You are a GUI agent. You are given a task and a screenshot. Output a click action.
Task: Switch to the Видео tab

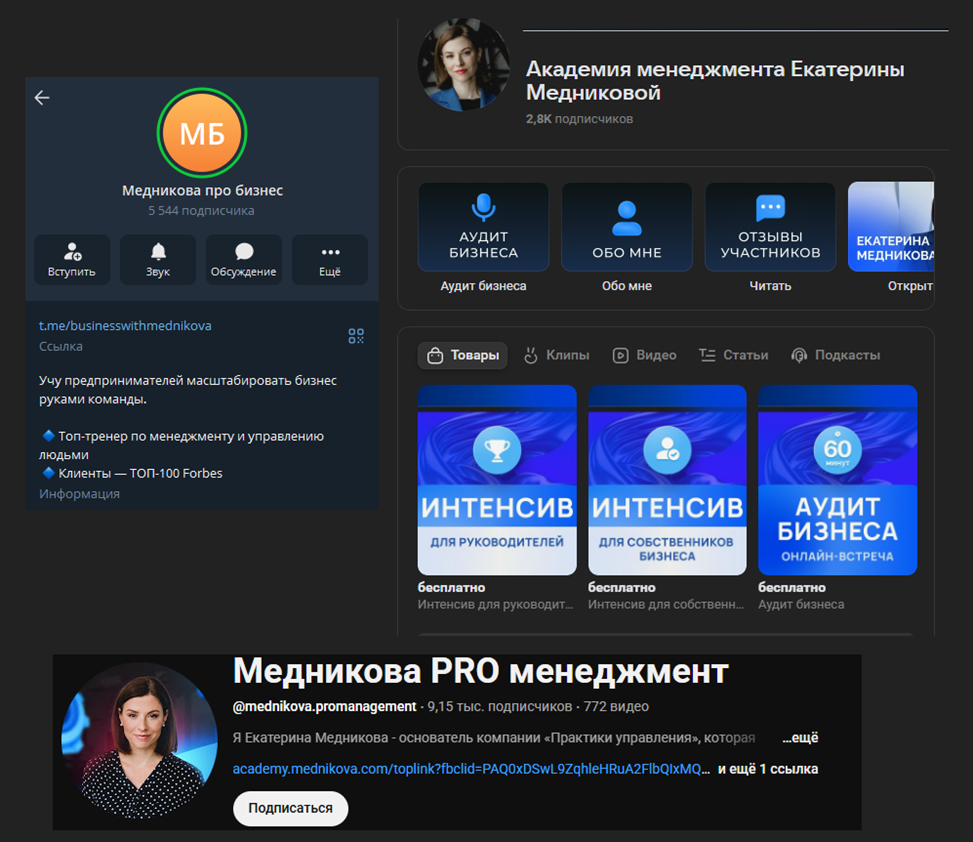tap(645, 355)
